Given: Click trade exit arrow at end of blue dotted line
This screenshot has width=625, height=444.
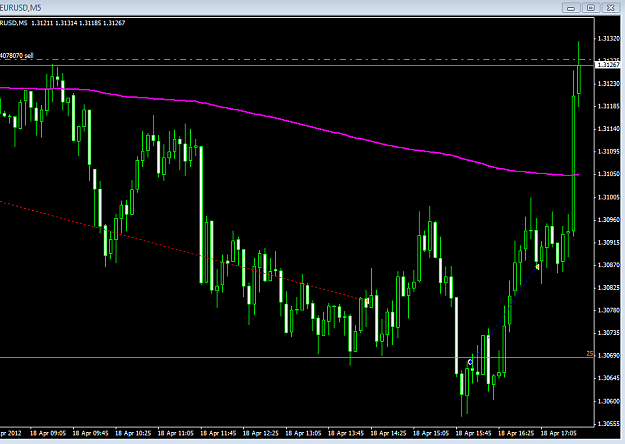Looking at the screenshot, I should [538, 267].
